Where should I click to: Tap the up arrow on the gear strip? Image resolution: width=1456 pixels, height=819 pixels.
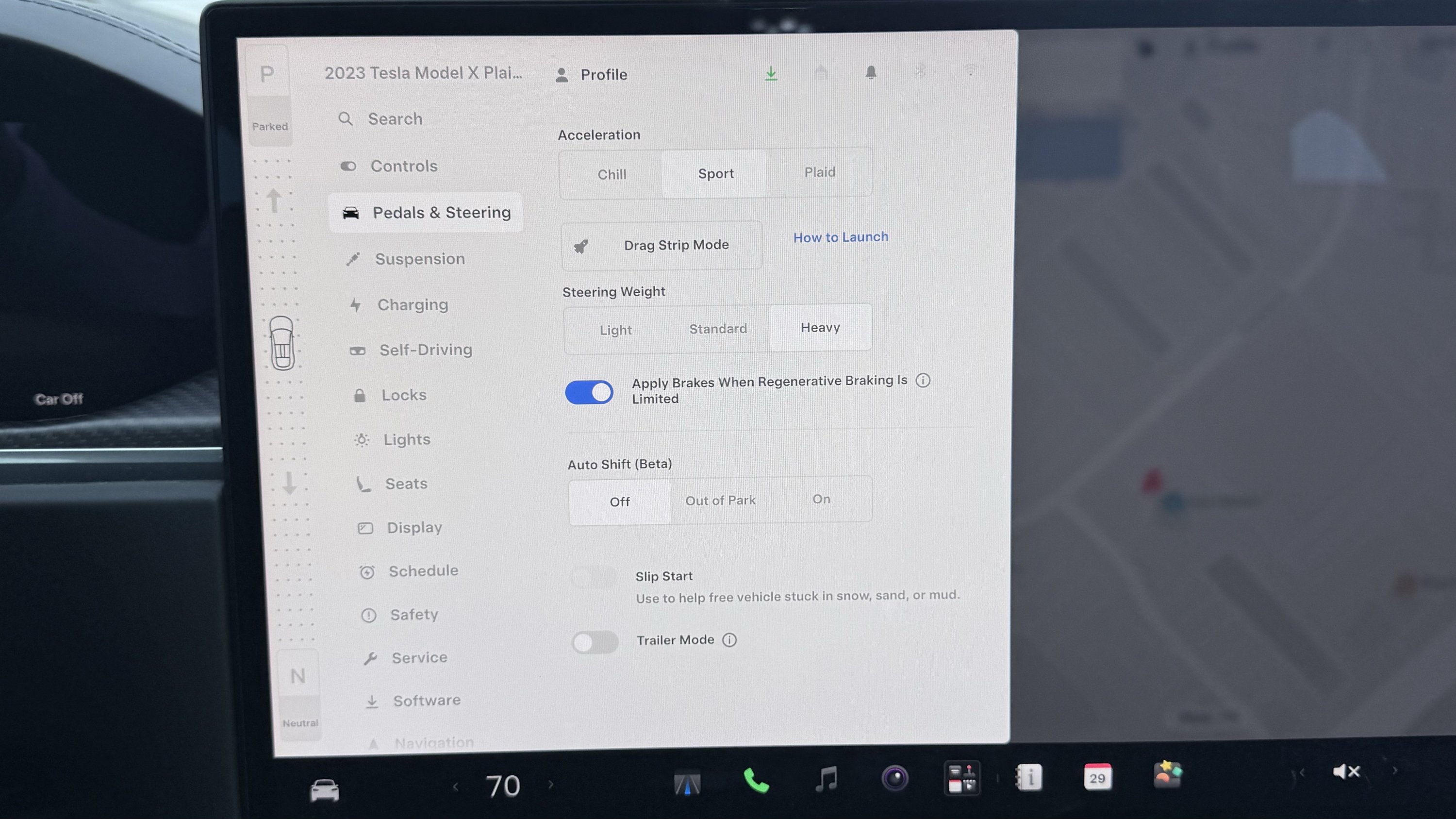[274, 201]
